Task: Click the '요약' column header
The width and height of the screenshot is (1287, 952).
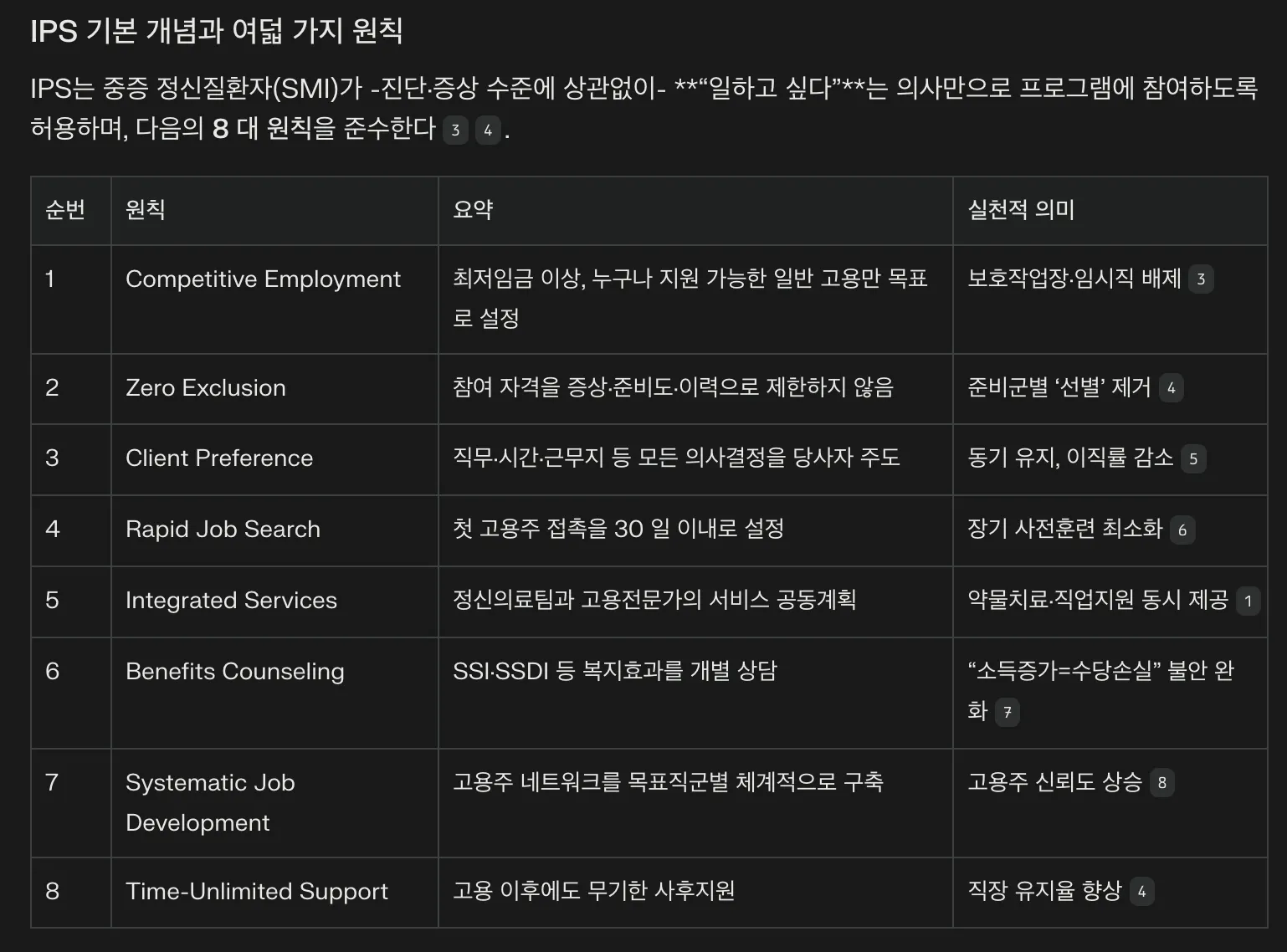Action: [x=470, y=211]
